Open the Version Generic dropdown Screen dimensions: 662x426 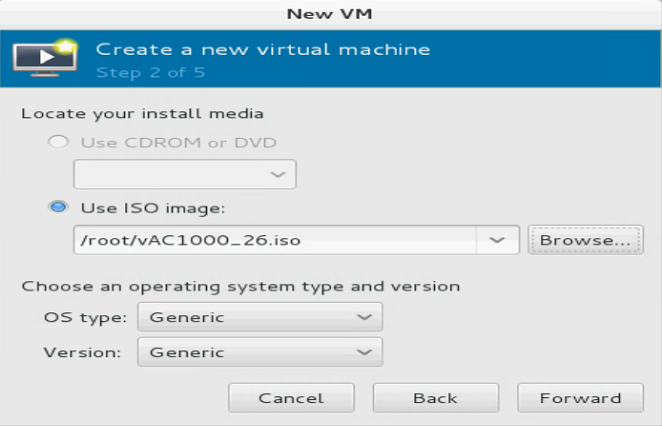(x=260, y=352)
